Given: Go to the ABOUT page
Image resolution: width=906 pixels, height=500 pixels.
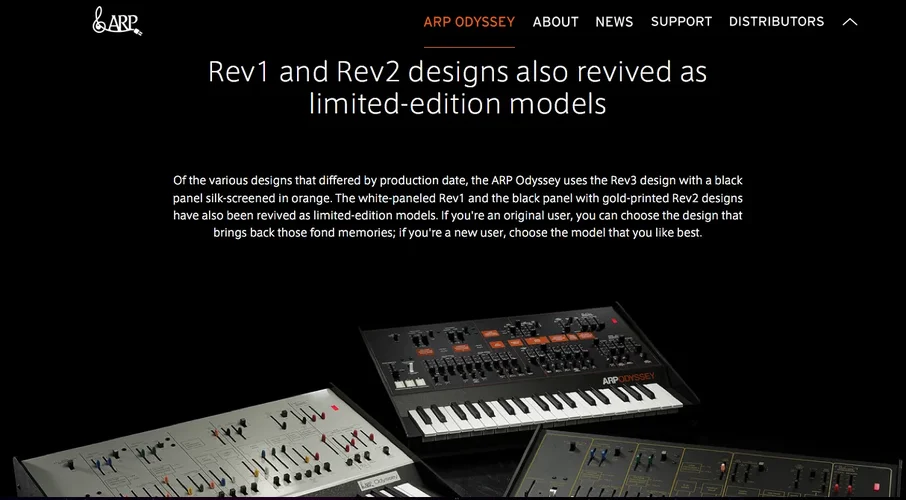Looking at the screenshot, I should (x=555, y=22).
